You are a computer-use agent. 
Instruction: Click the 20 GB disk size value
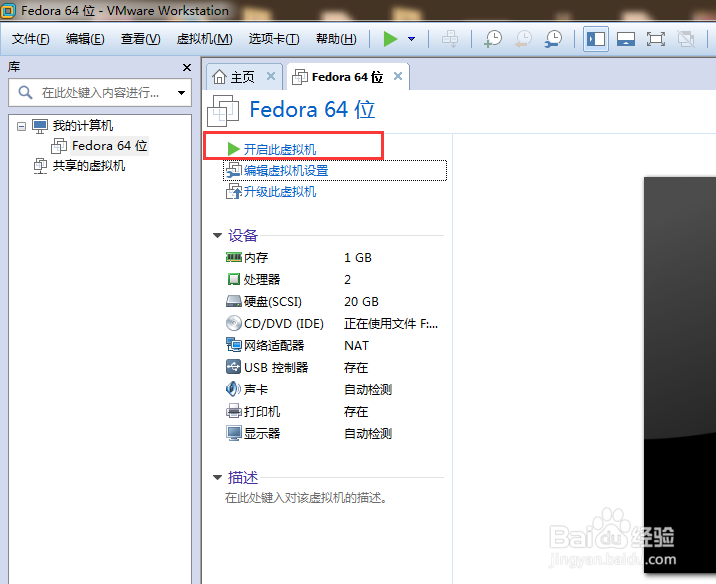pyautogui.click(x=361, y=302)
